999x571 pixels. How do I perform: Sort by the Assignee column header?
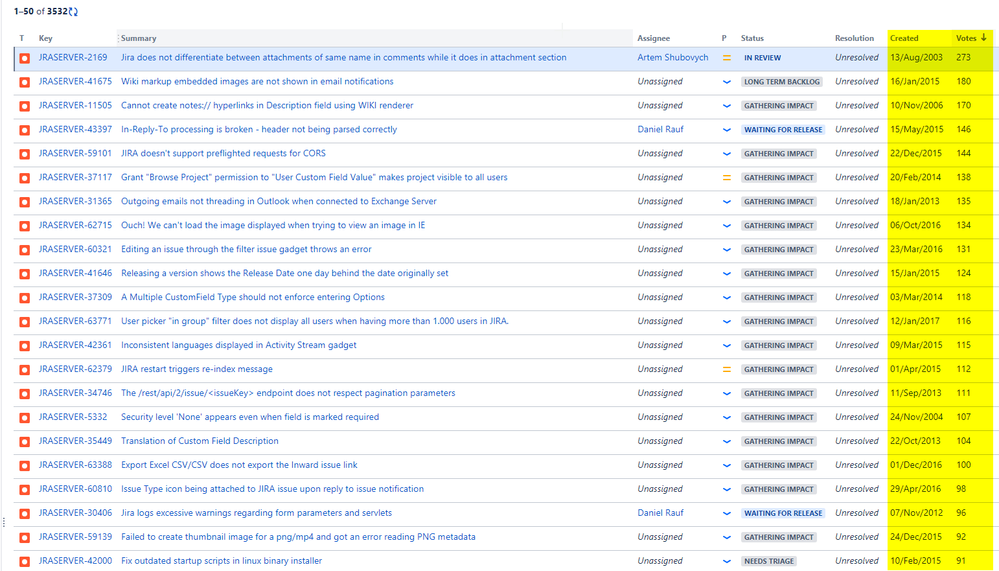click(x=653, y=38)
